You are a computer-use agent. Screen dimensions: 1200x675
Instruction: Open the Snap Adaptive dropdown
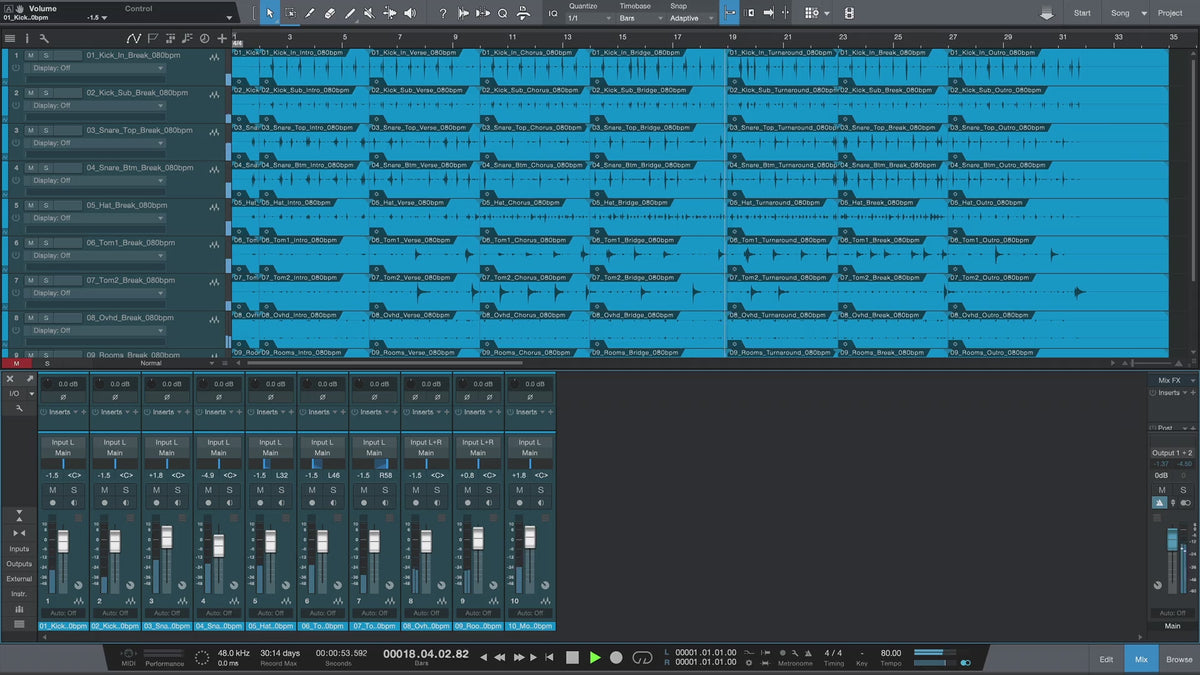(692, 18)
